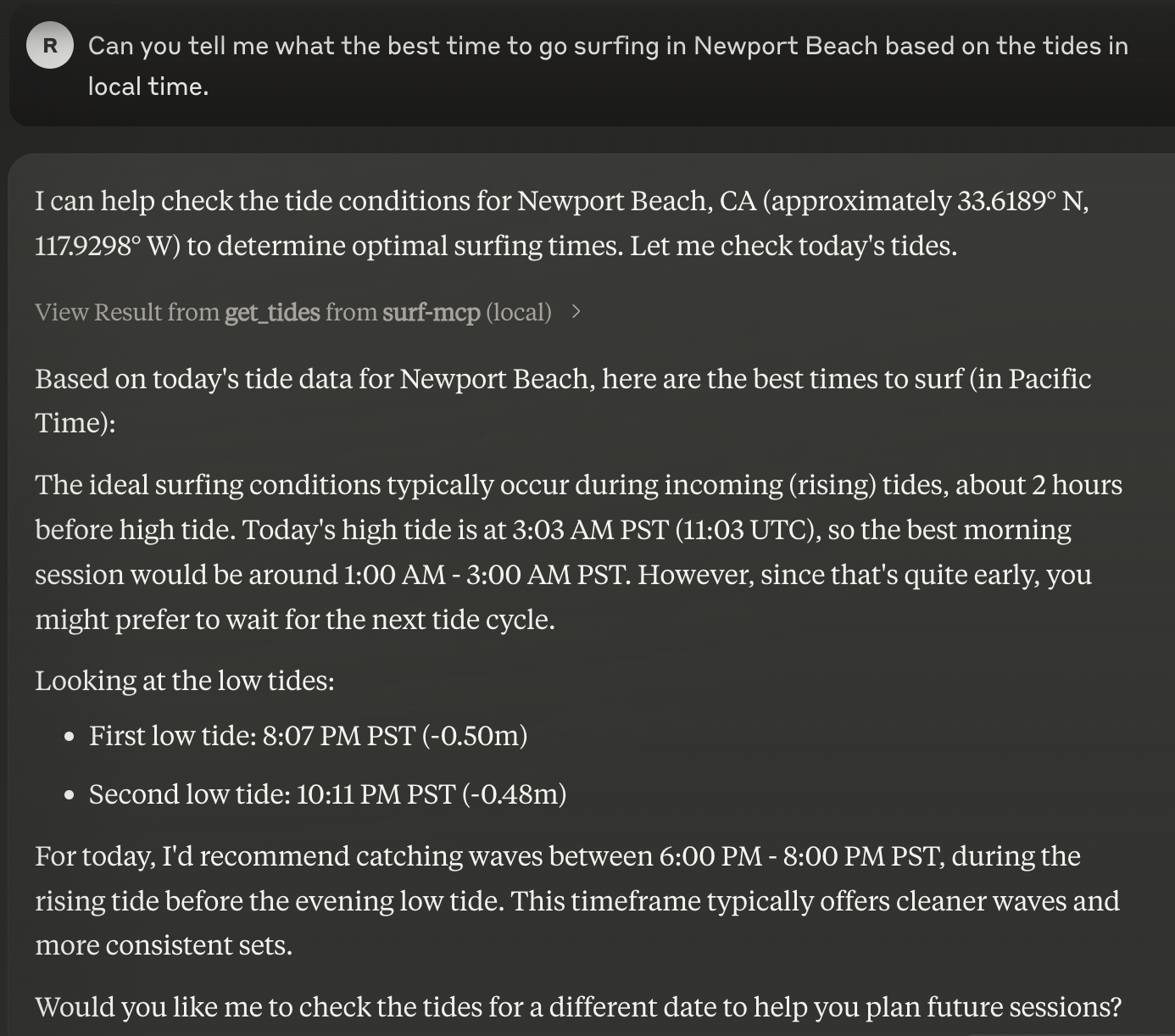Viewport: 1175px width, 1036px height.
Task: Click the bullet dot before Second low tide
Action: pos(70,795)
